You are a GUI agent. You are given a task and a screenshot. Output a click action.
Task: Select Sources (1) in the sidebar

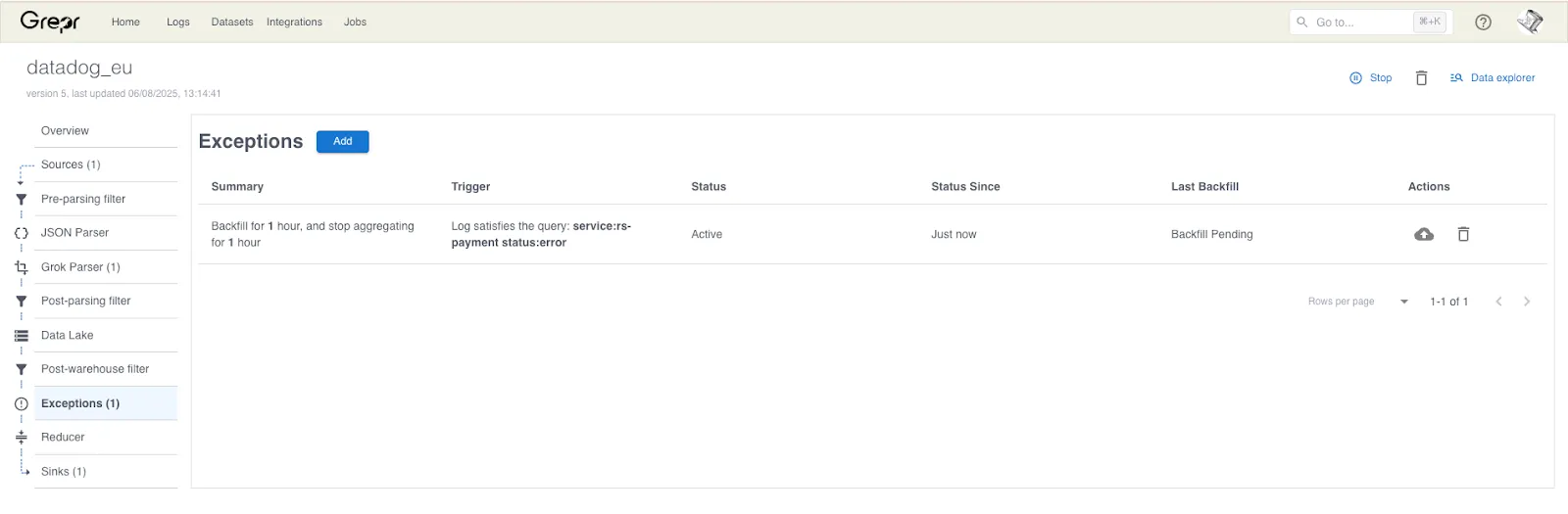[106, 164]
